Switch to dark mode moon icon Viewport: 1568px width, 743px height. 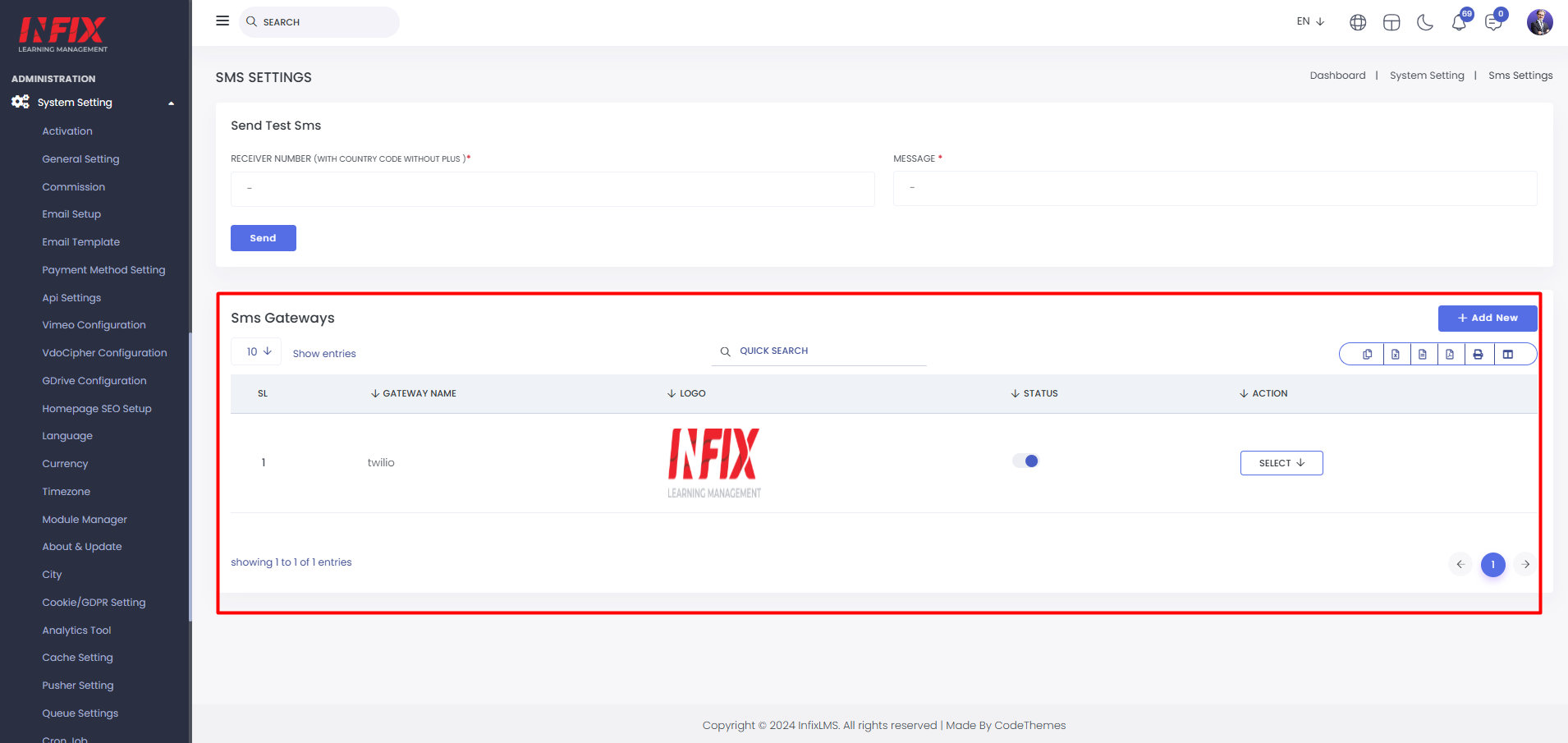click(x=1425, y=22)
